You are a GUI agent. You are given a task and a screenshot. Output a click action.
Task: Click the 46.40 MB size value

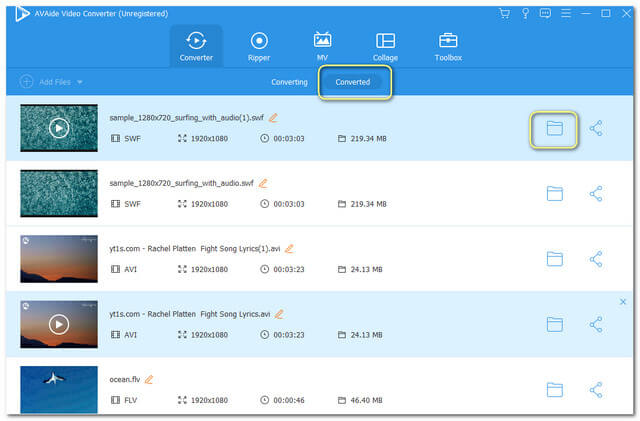[x=366, y=400]
